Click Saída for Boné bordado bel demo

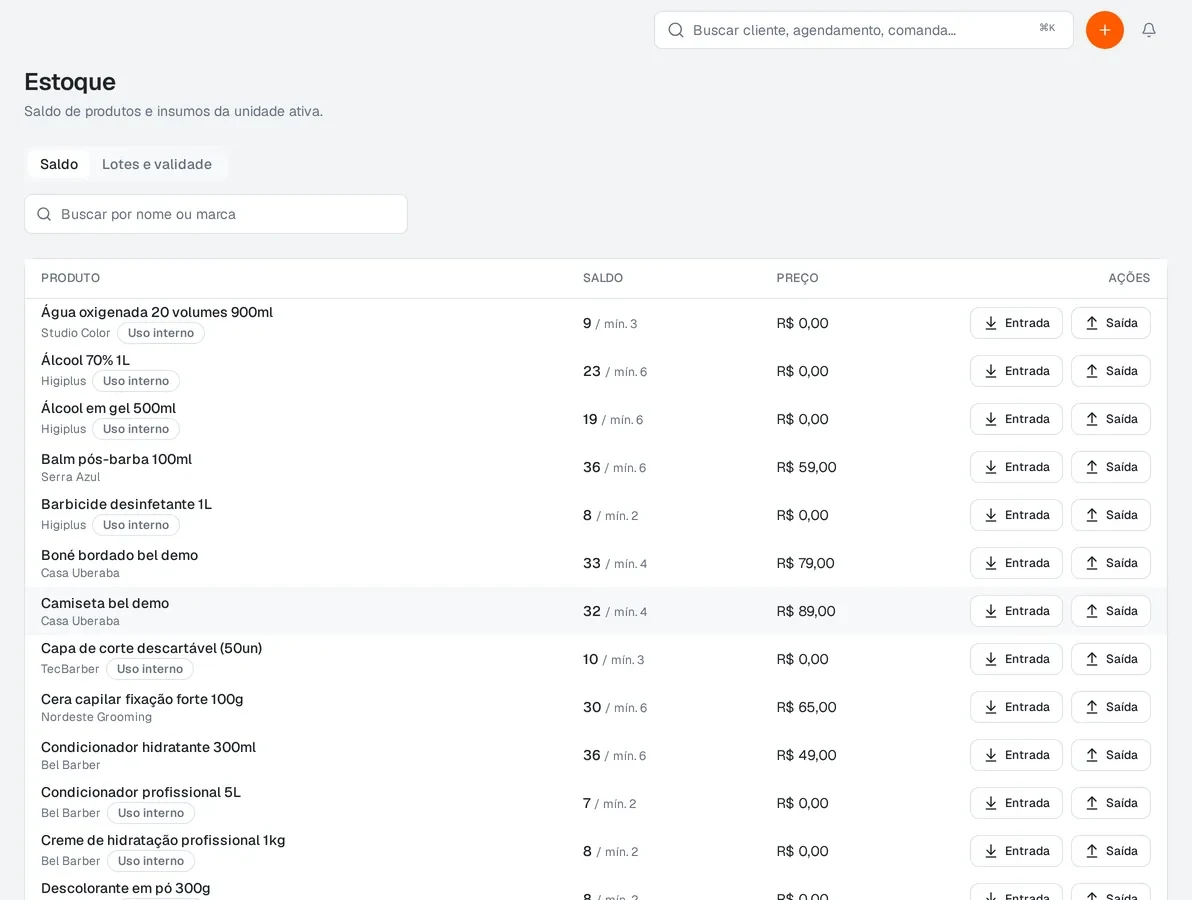(x=1111, y=563)
